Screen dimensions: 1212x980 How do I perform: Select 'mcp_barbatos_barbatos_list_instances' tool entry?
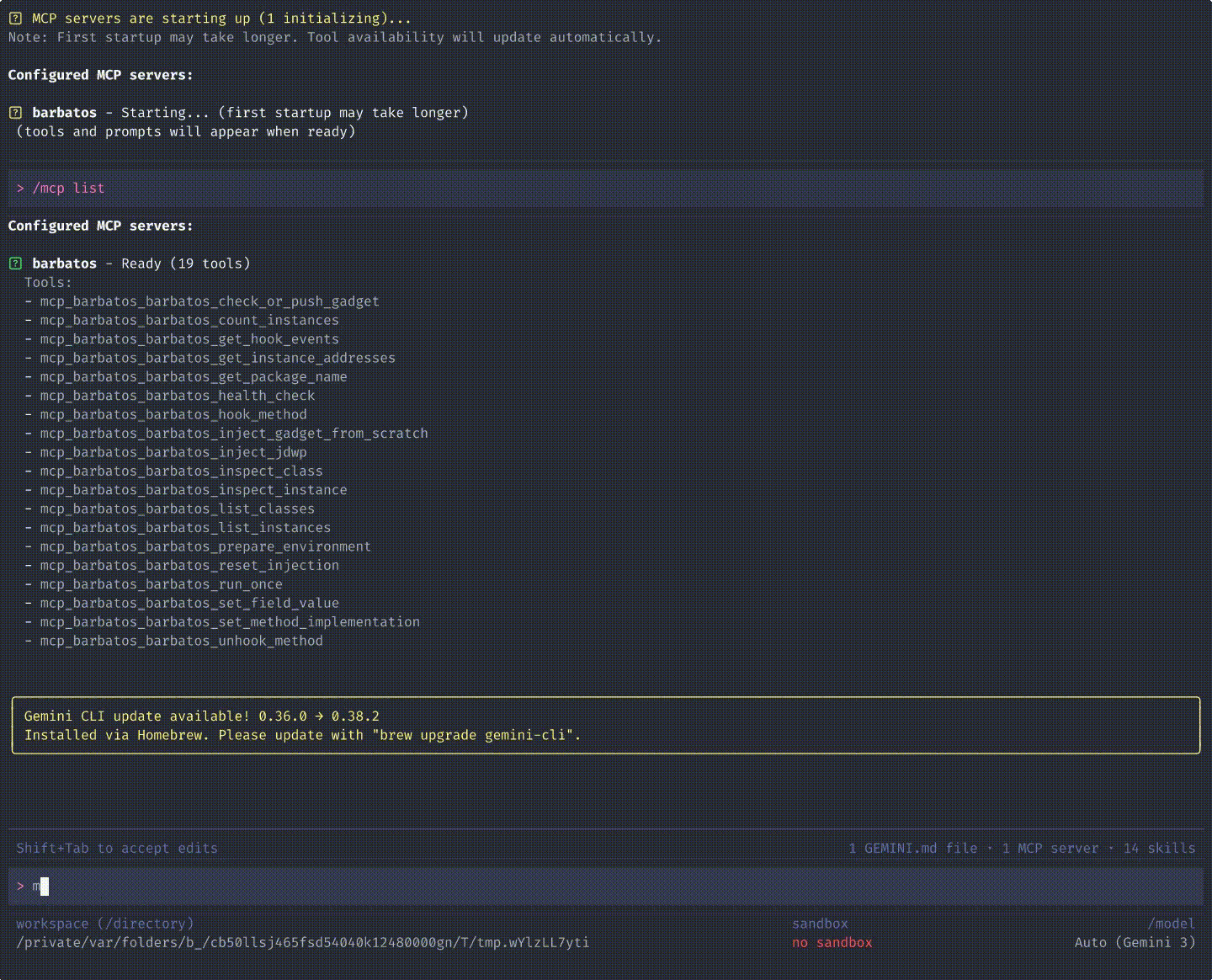point(185,527)
